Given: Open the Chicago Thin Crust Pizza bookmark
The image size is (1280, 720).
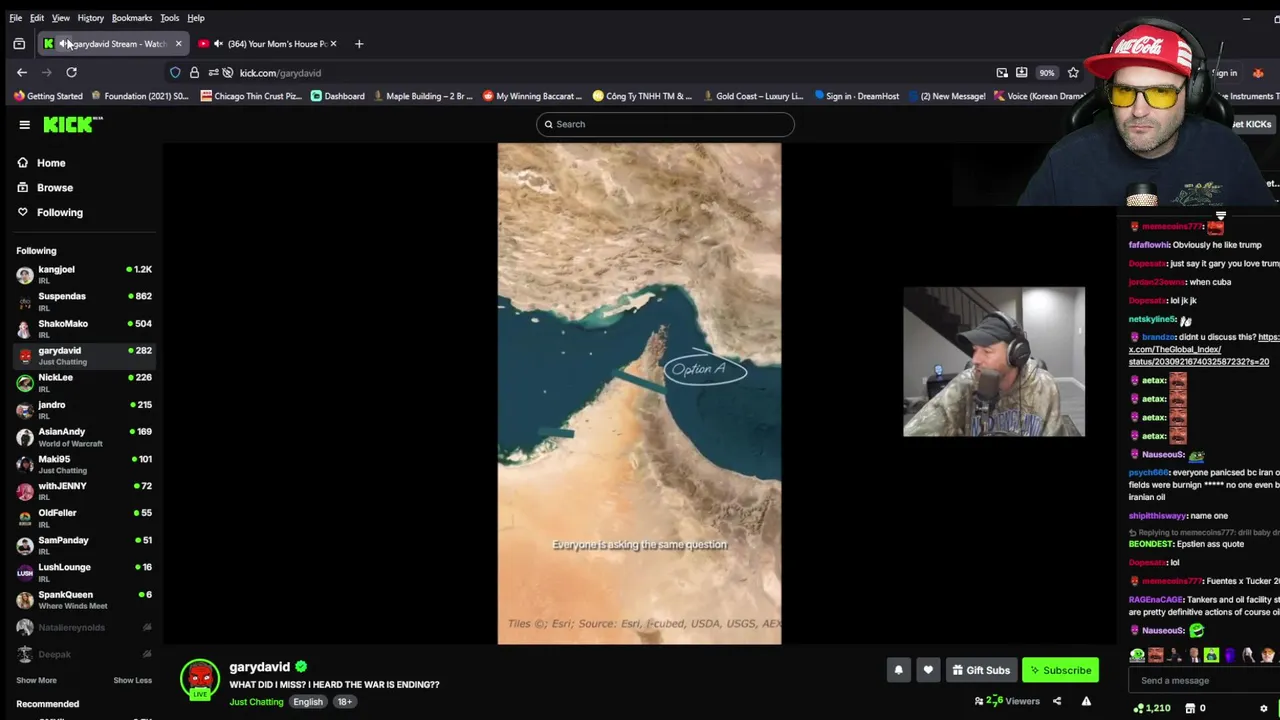Looking at the screenshot, I should (250, 96).
